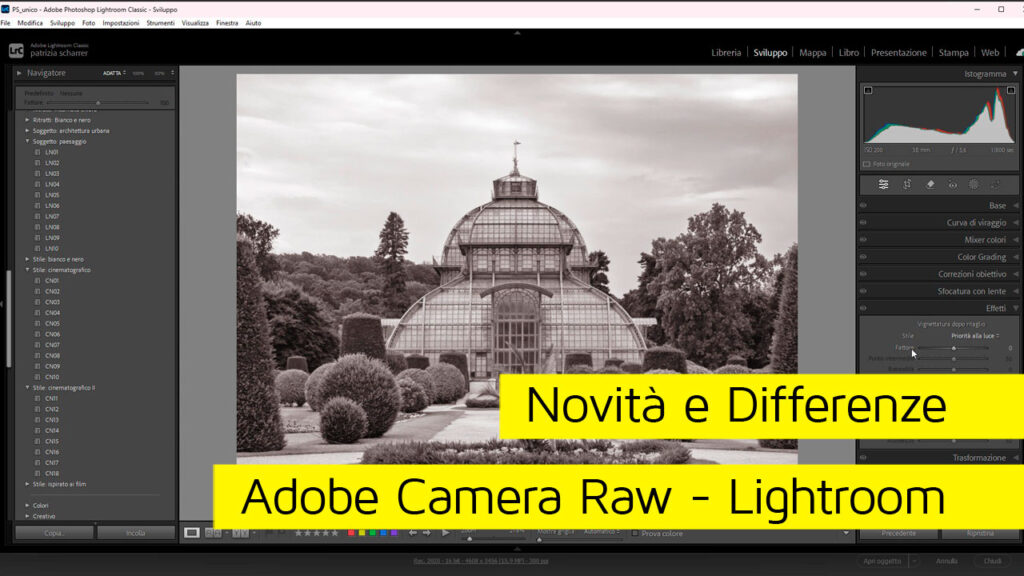
Task: Expand Soggetto: architettura urbana preset group
Action: click(x=27, y=131)
